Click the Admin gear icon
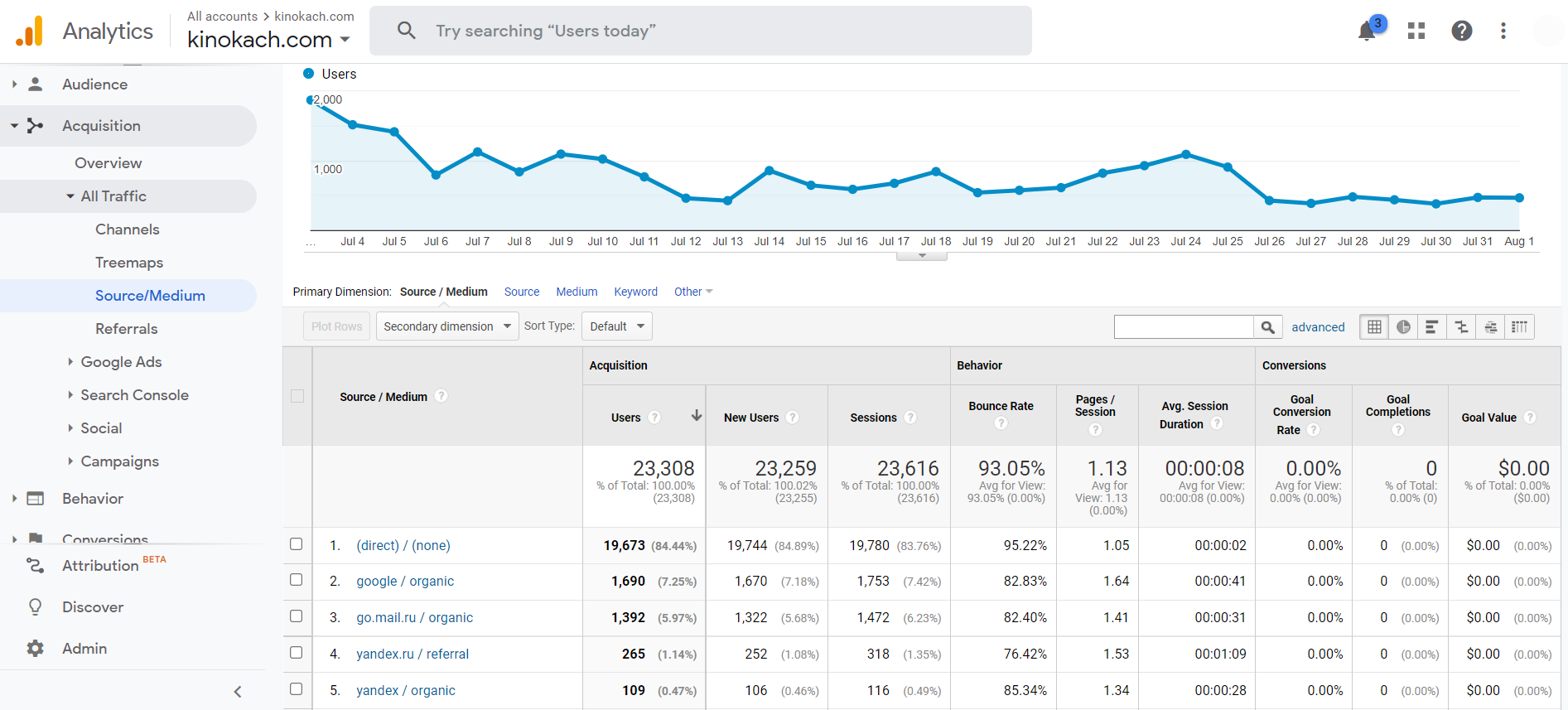The image size is (1568, 710). tap(35, 649)
